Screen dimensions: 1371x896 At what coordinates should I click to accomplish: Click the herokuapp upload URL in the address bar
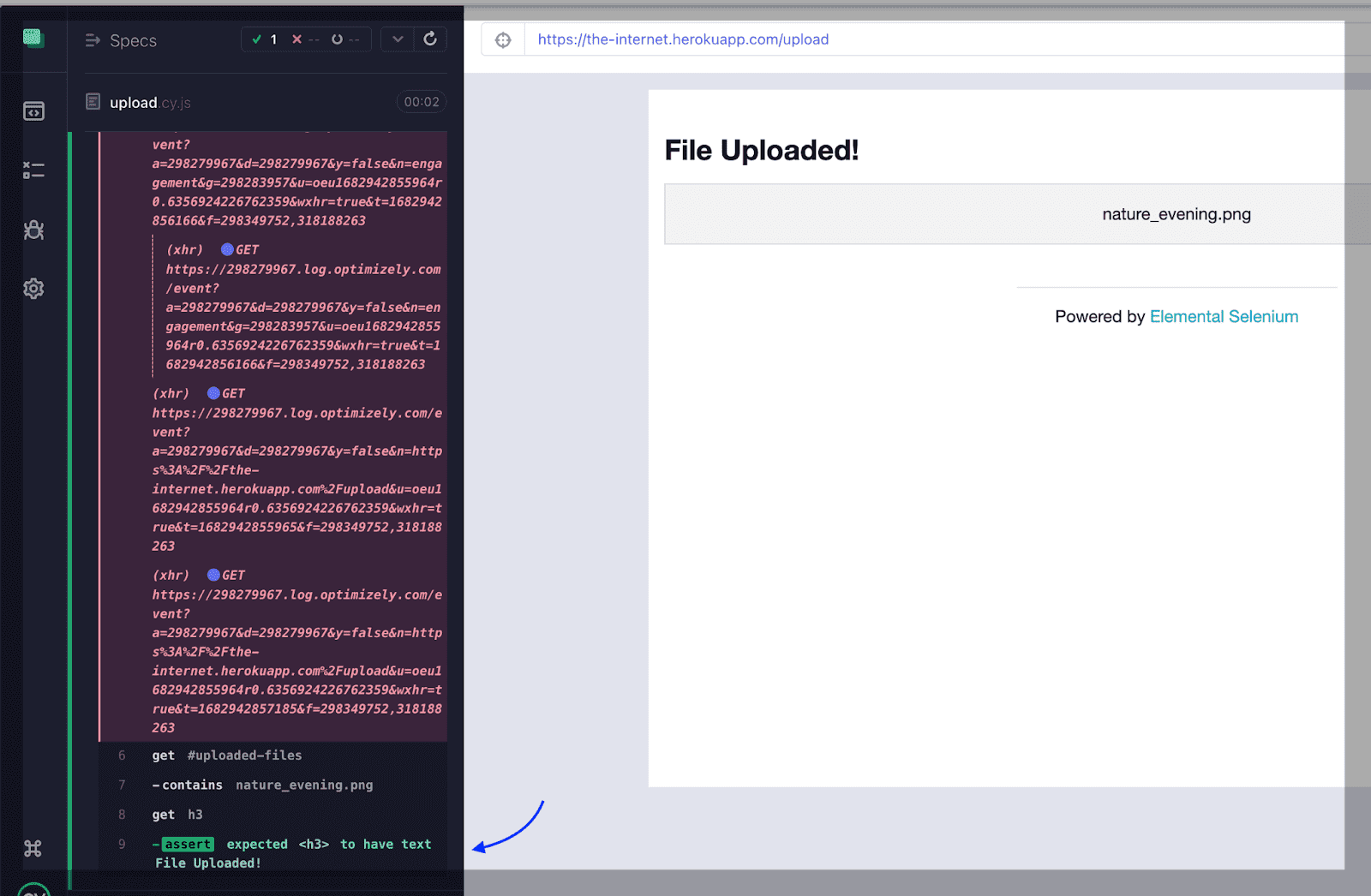681,39
